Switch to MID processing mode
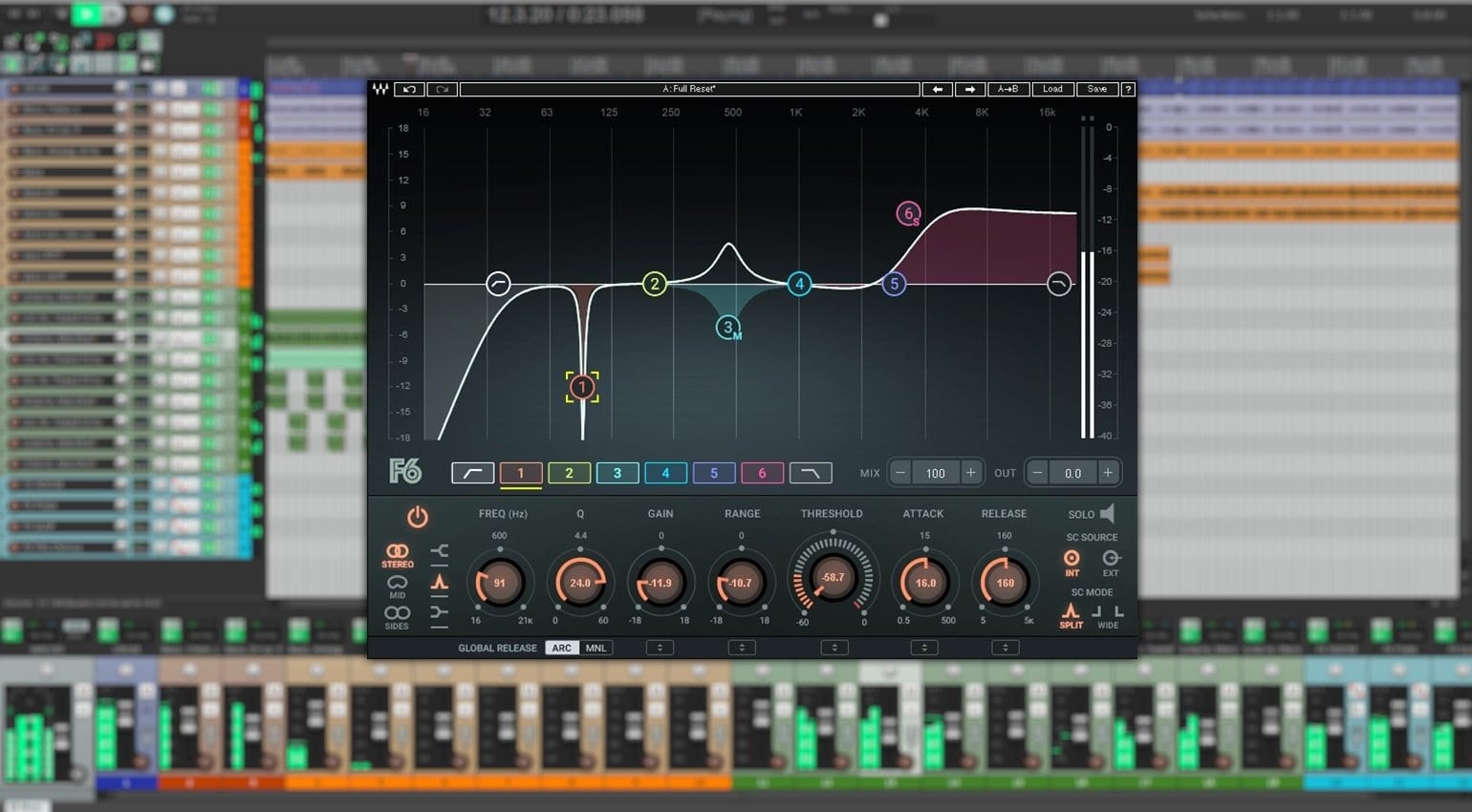The image size is (1472, 812). (x=398, y=584)
